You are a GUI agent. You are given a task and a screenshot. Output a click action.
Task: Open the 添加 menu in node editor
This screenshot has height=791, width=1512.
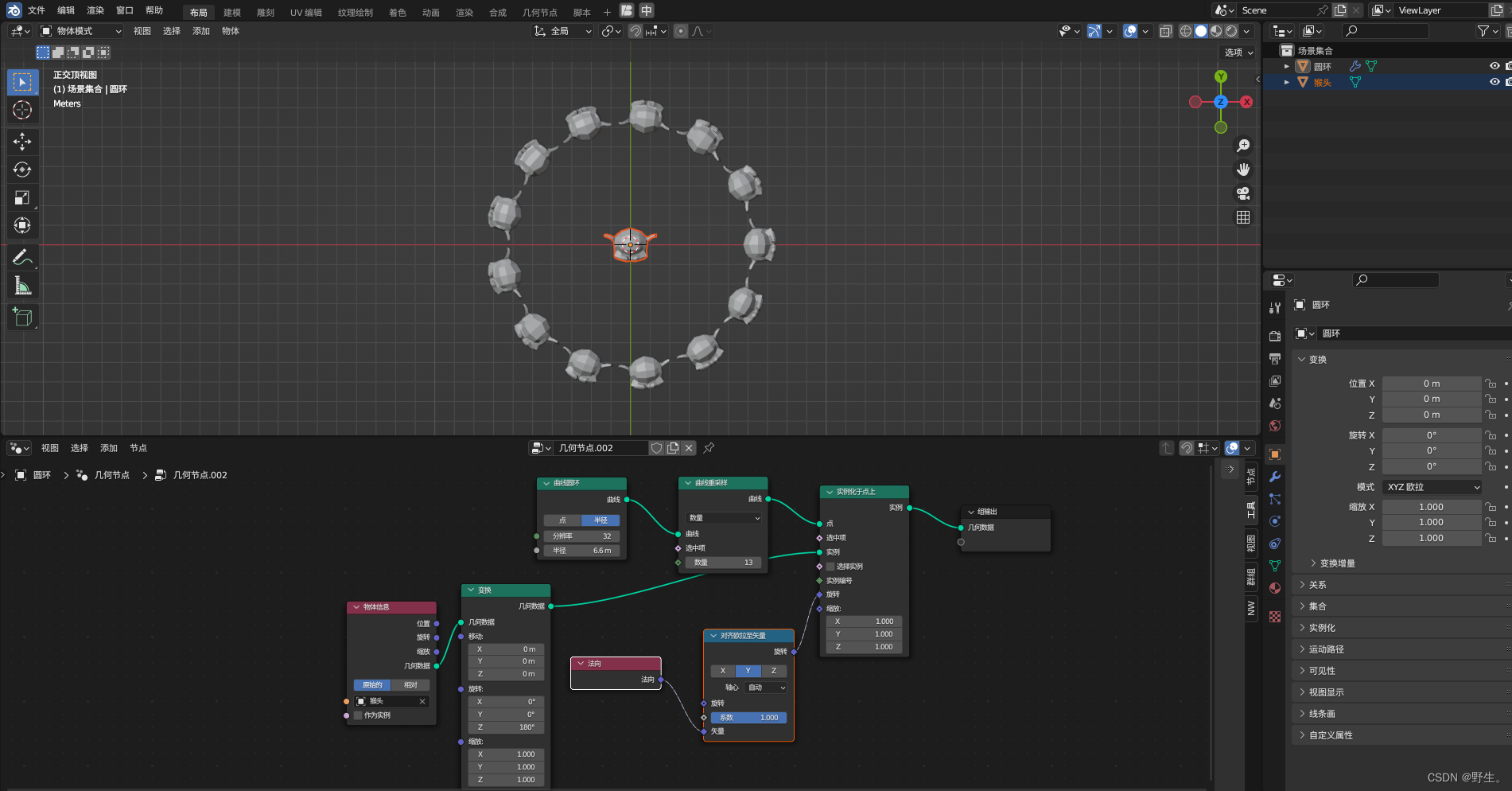109,448
